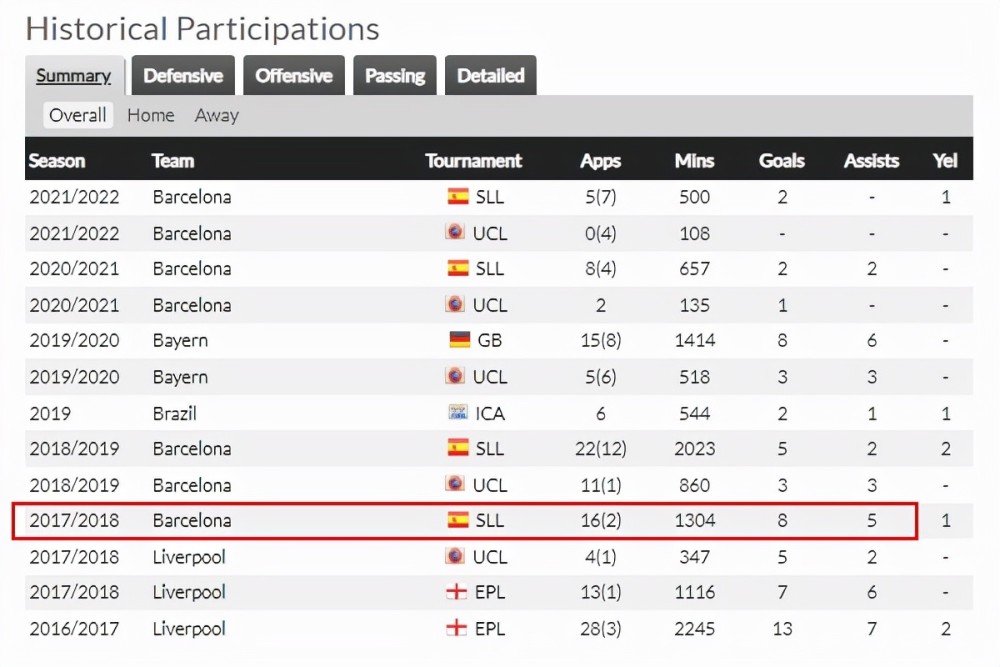
Task: Open the Detailed stats tab
Action: (490, 75)
